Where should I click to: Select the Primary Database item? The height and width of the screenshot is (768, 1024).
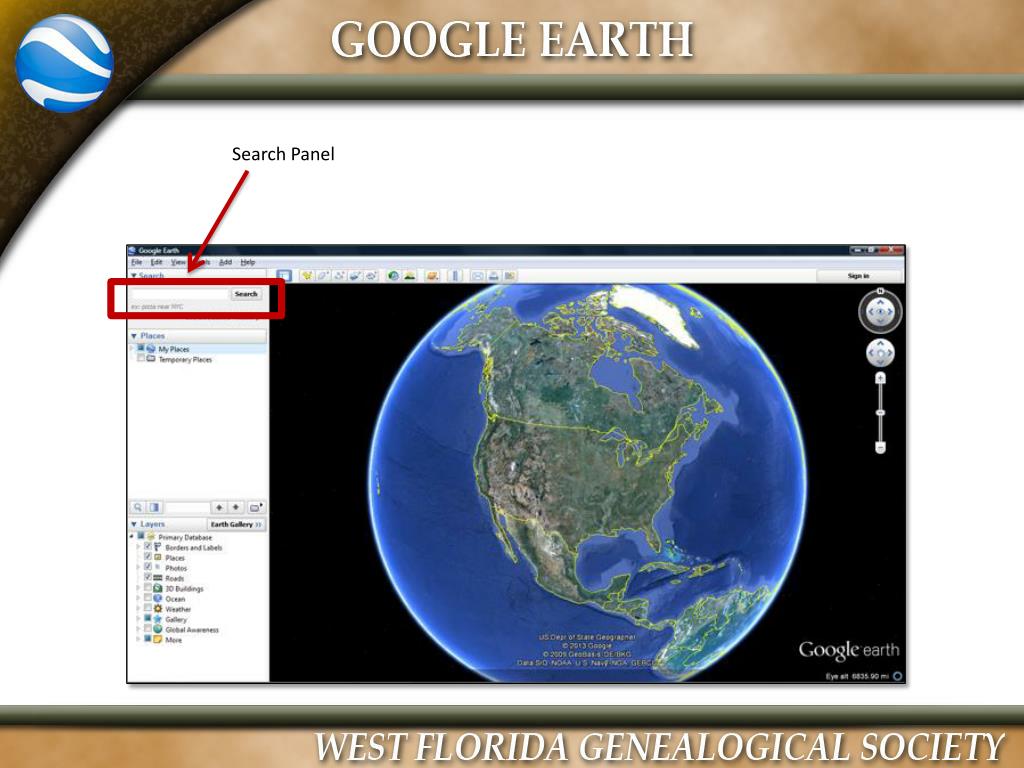[x=185, y=537]
